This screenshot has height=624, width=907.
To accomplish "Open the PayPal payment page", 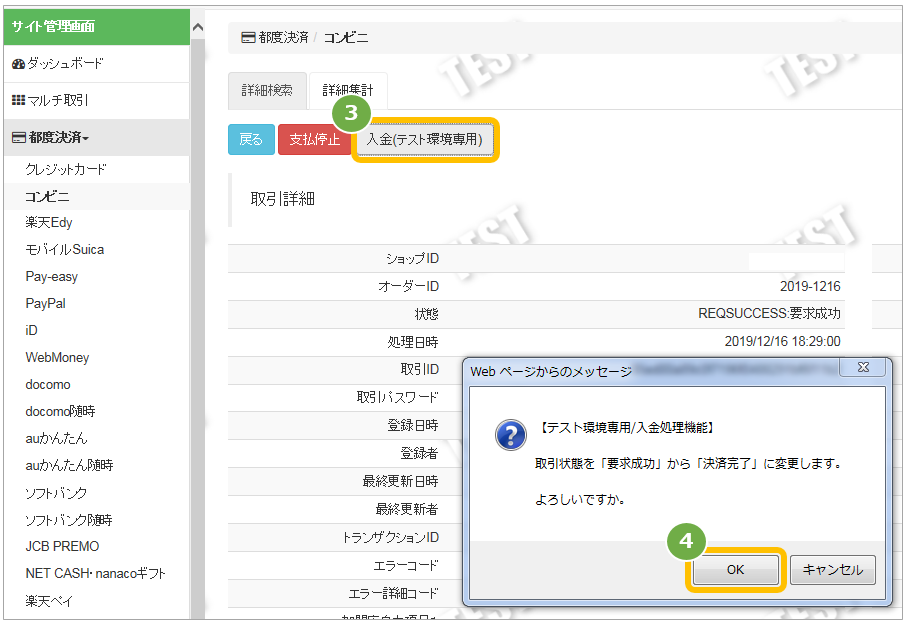I will pos(46,304).
